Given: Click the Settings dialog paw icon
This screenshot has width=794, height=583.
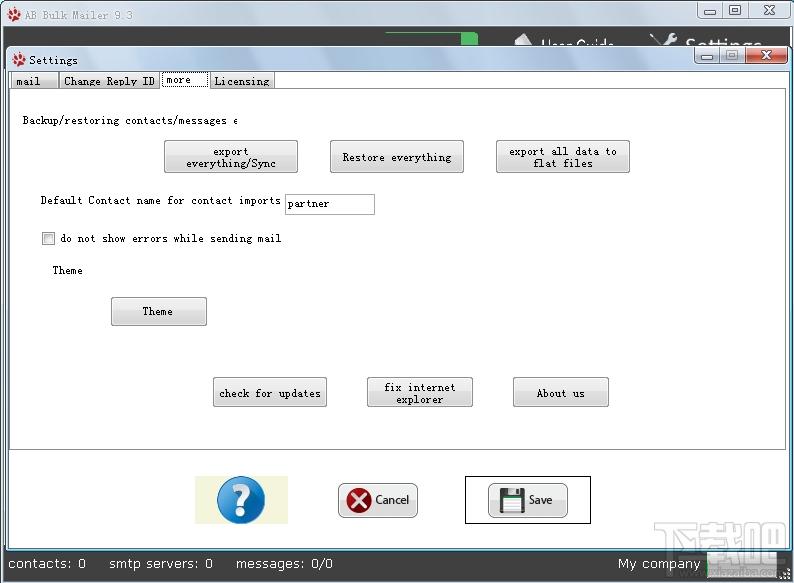Looking at the screenshot, I should coord(19,60).
